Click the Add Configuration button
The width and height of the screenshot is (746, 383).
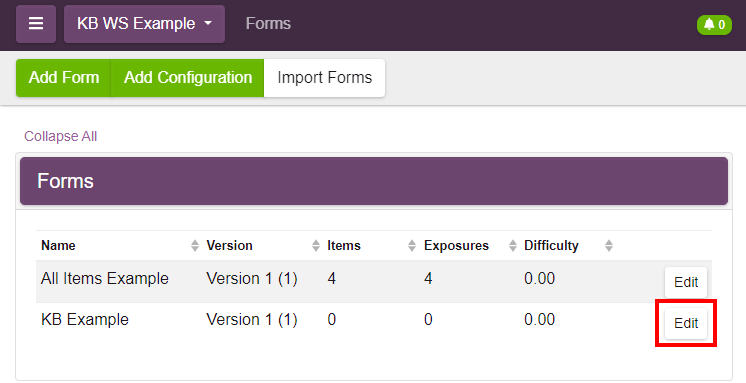[187, 78]
